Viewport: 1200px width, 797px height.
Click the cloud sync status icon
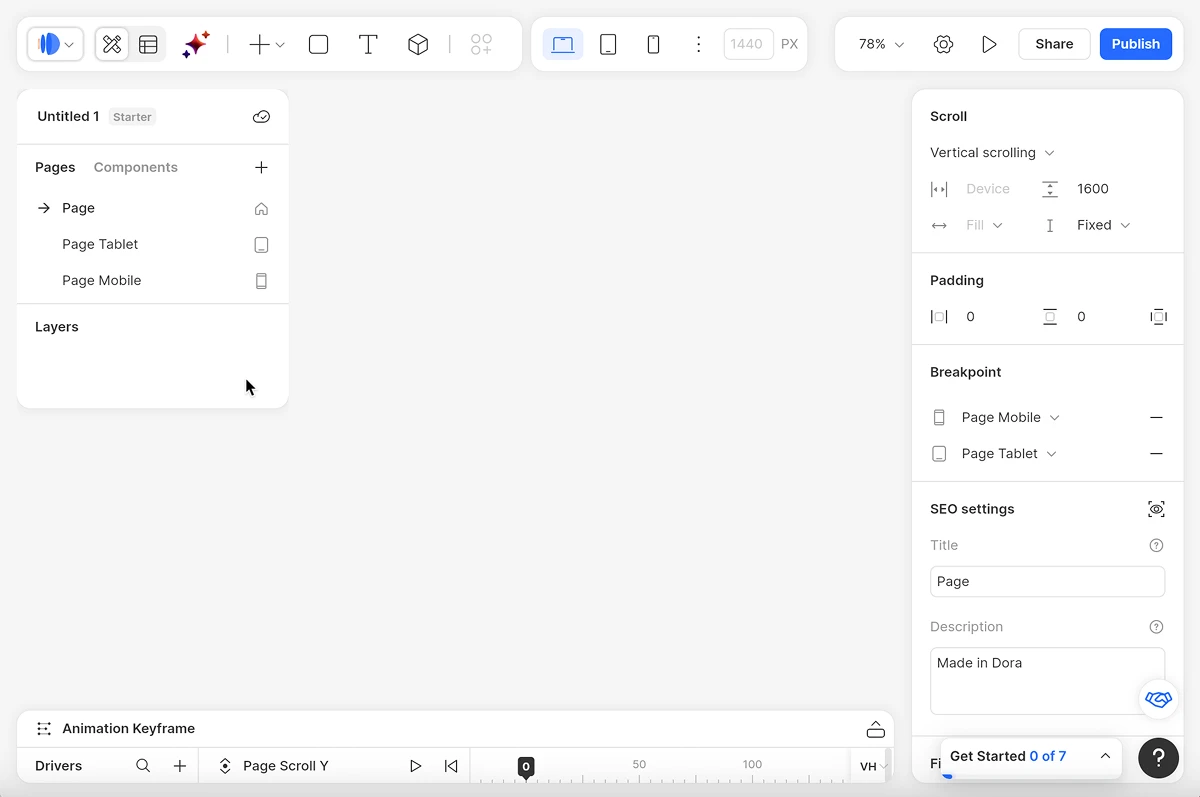point(261,117)
